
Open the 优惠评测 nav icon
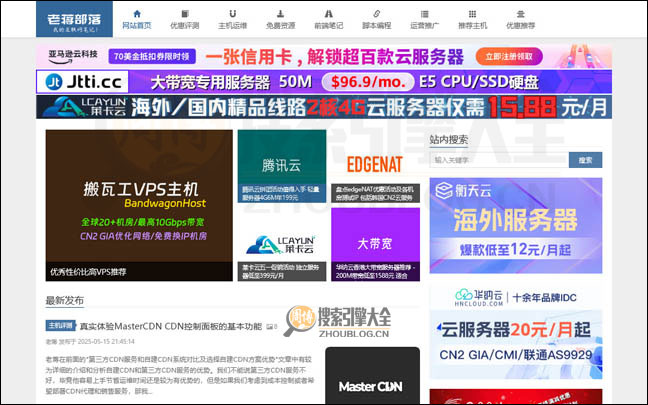point(185,14)
